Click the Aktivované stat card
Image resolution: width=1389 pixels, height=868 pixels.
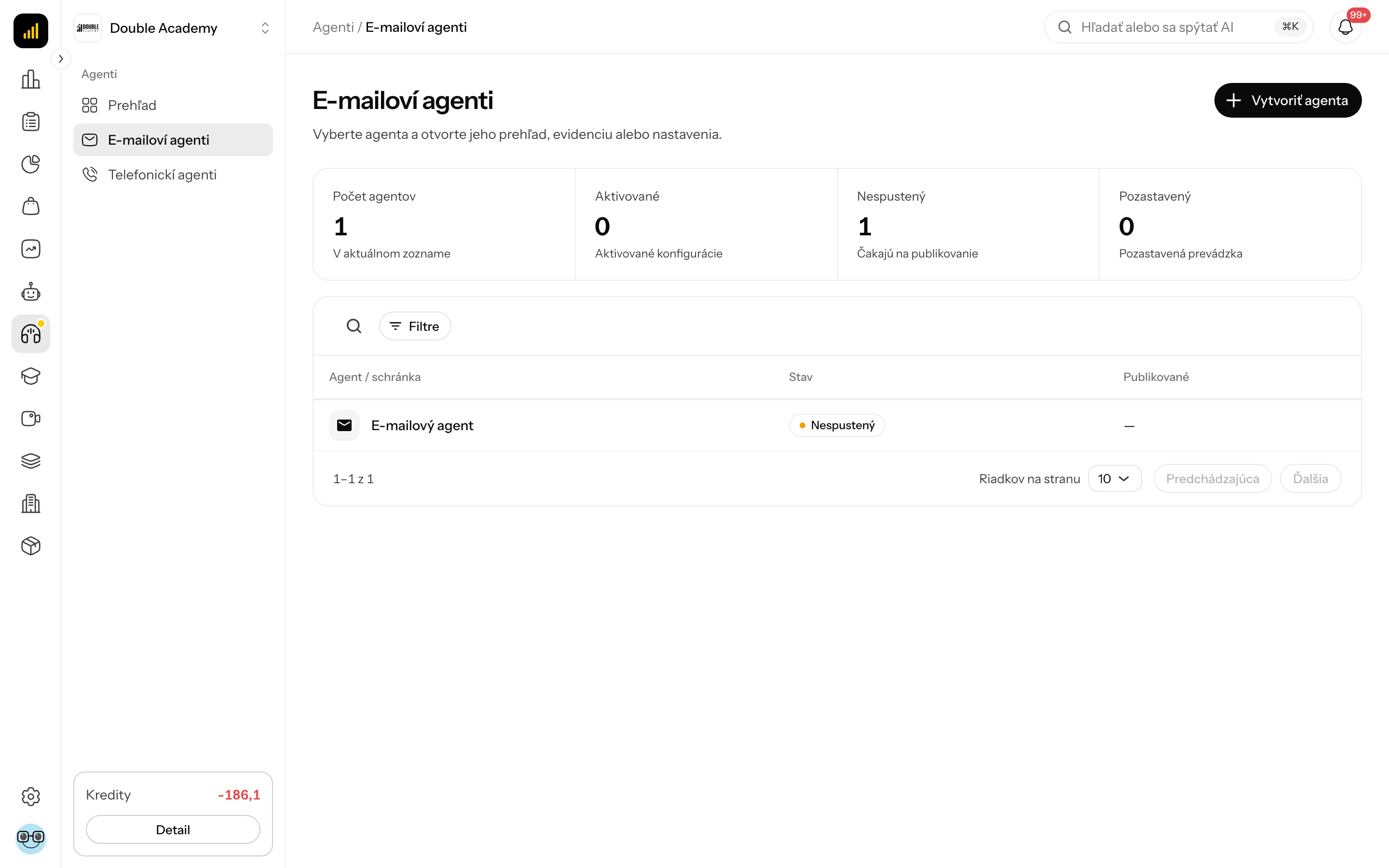706,224
